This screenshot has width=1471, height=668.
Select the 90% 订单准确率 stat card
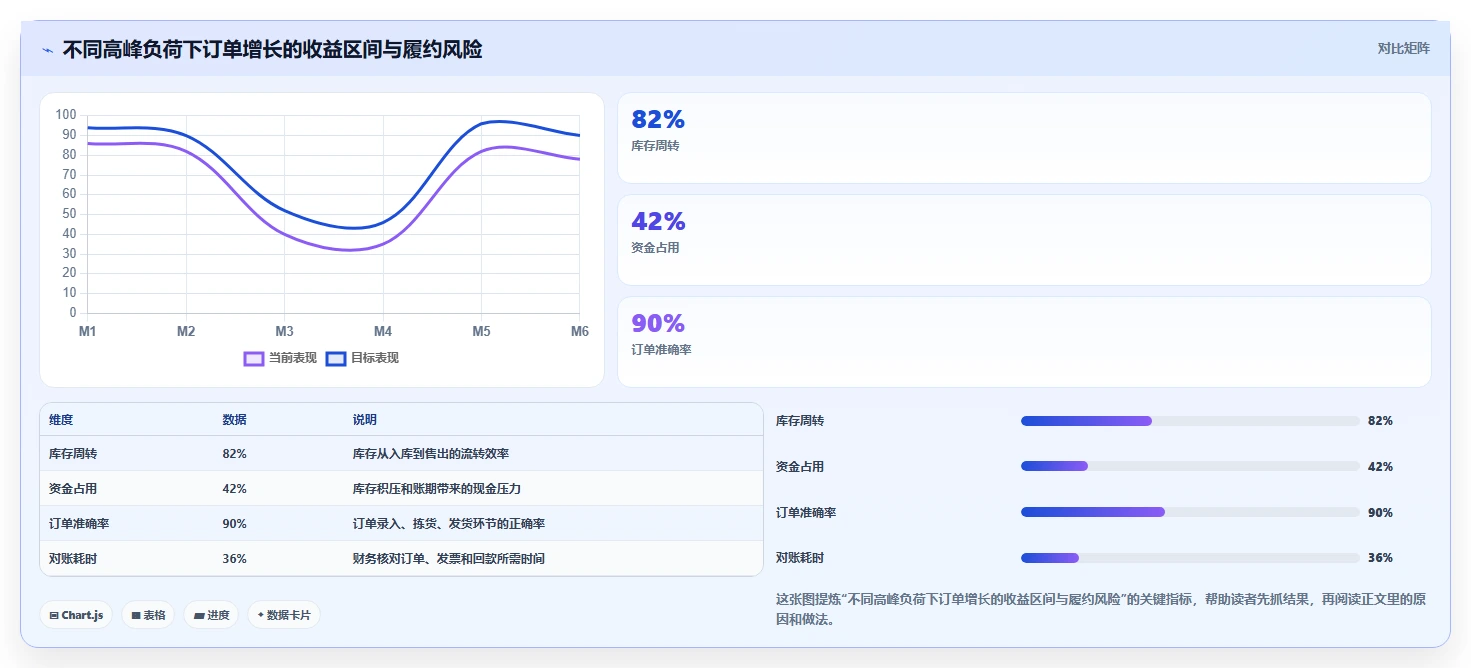click(x=1024, y=342)
